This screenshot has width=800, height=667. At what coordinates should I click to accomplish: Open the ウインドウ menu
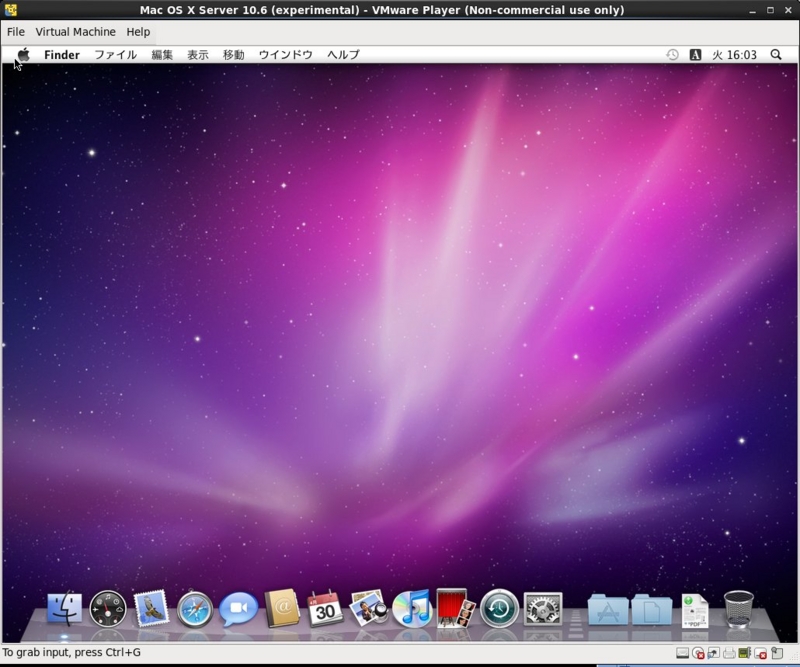[285, 55]
